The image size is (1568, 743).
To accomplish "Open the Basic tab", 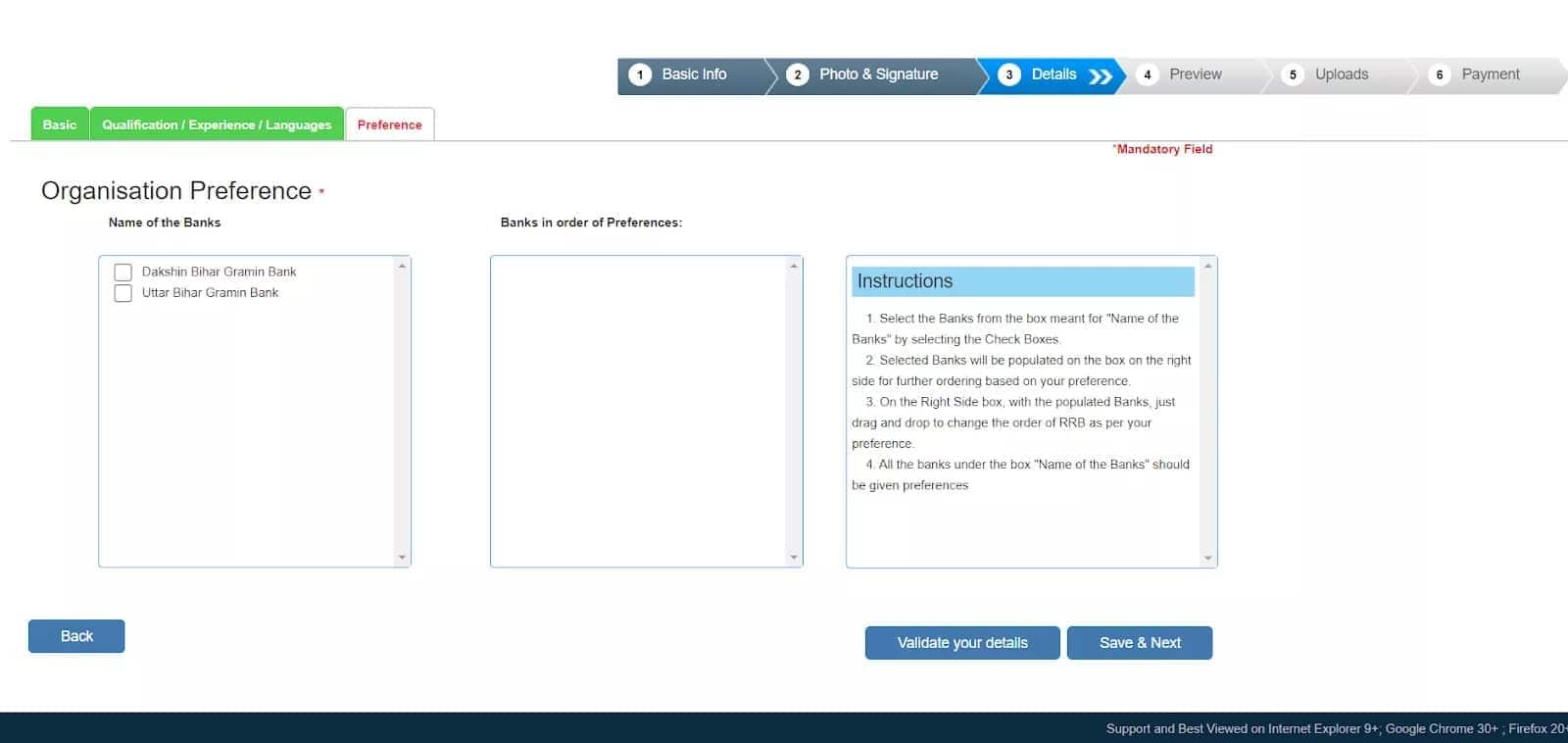I will tap(60, 124).
